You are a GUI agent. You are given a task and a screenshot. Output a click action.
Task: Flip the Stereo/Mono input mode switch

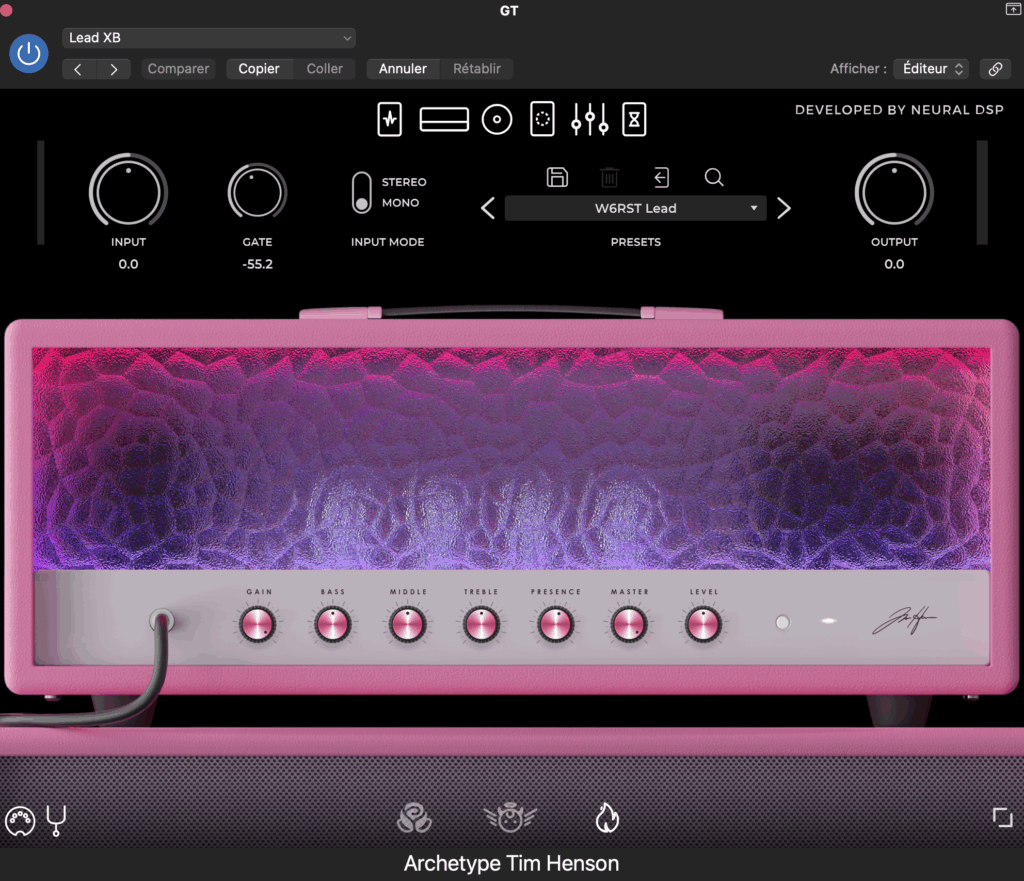coord(361,192)
